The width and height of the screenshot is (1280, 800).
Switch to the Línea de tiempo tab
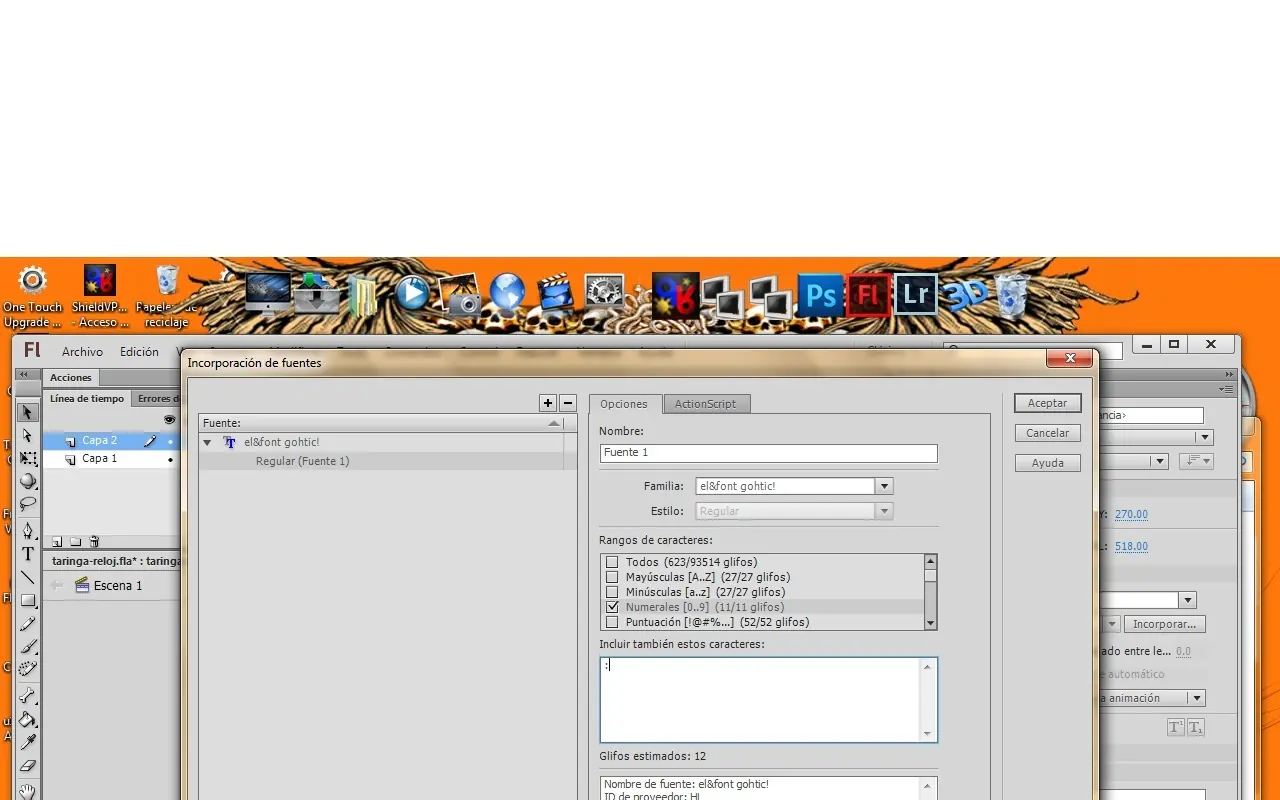coord(87,399)
